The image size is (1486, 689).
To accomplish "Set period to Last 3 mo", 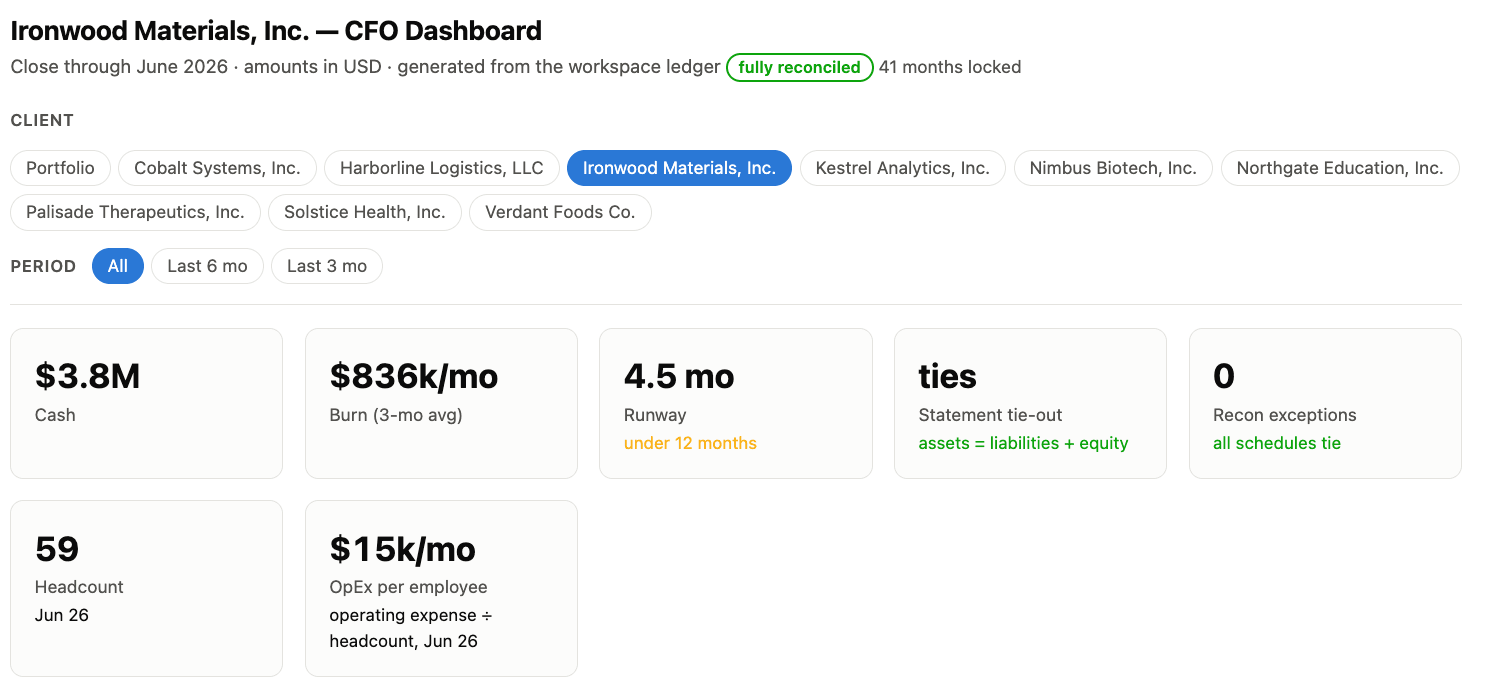I will (x=327, y=266).
